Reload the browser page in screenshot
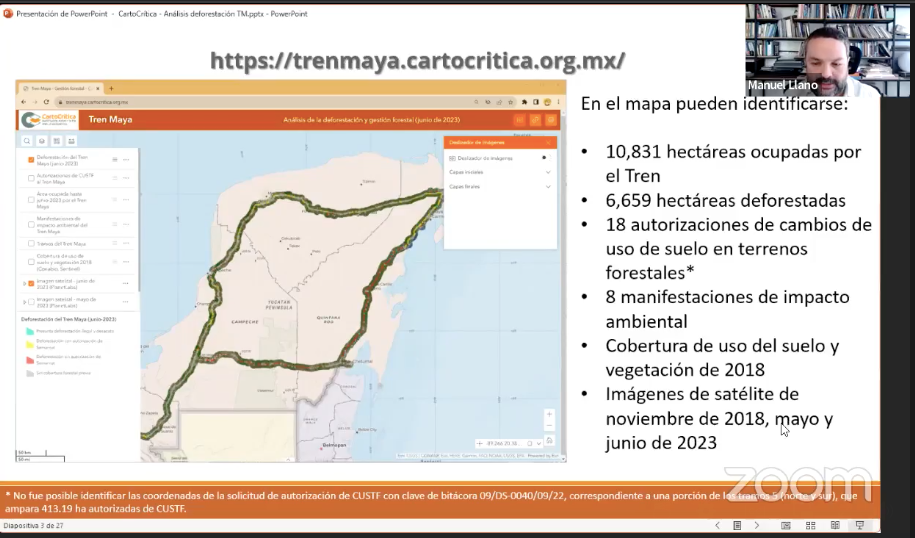Screen dimensions: 915x538 pyautogui.click(x=47, y=102)
